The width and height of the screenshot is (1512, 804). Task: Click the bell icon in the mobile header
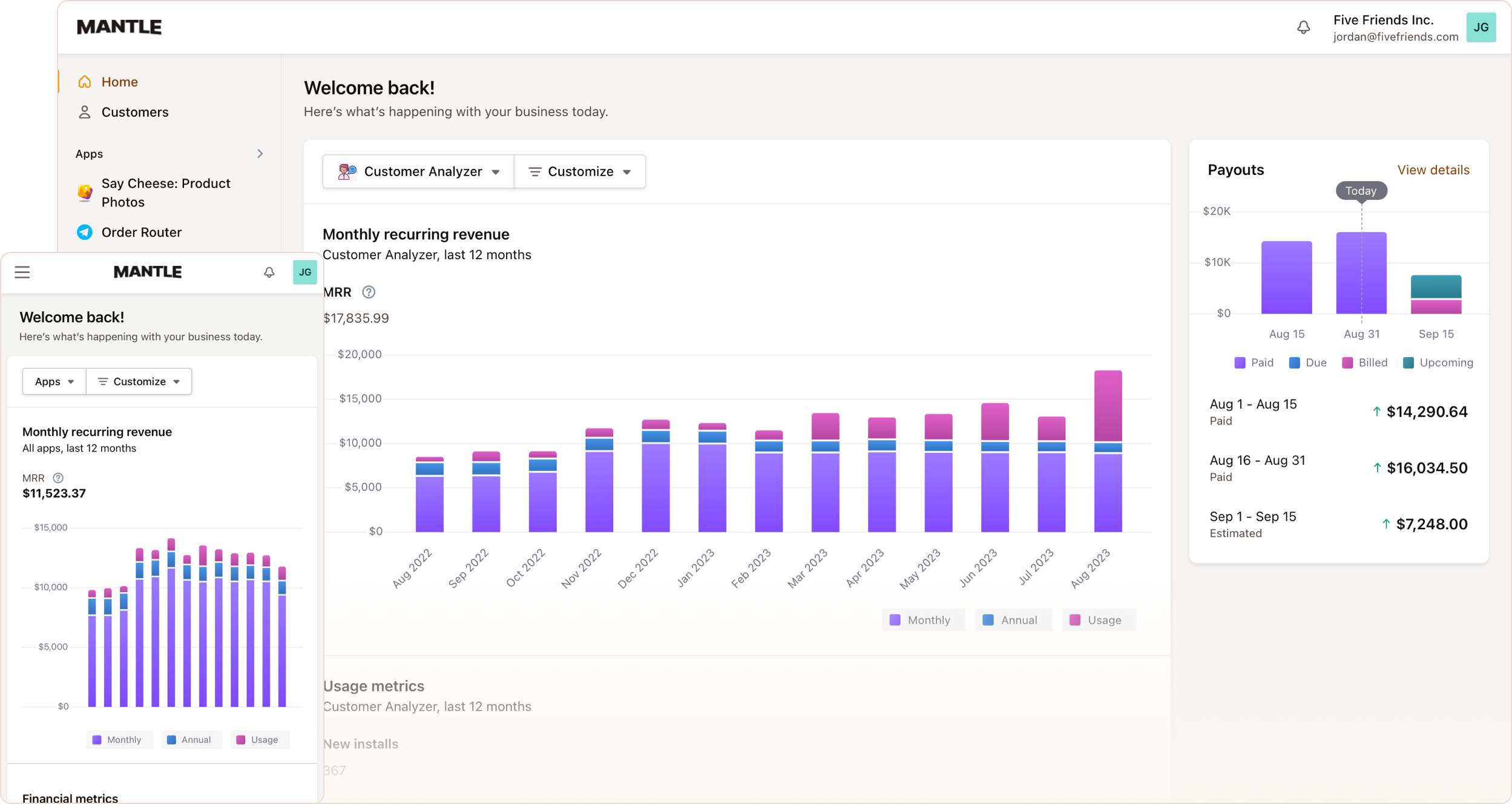coord(268,272)
